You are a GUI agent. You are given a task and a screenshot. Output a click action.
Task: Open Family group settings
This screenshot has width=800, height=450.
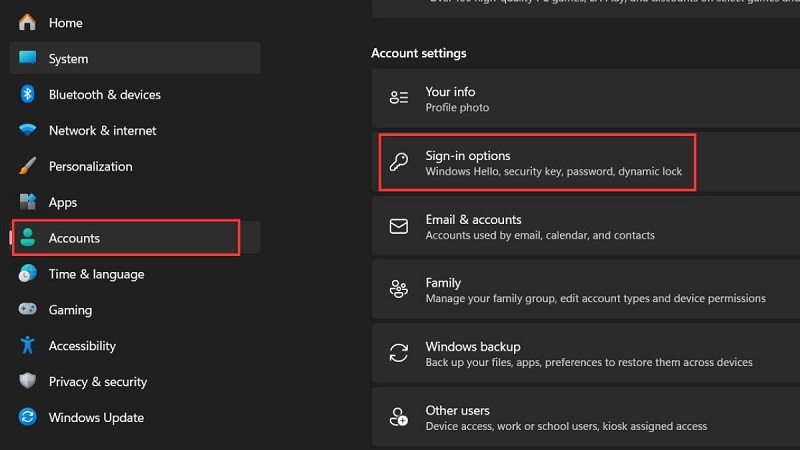pyautogui.click(x=443, y=283)
